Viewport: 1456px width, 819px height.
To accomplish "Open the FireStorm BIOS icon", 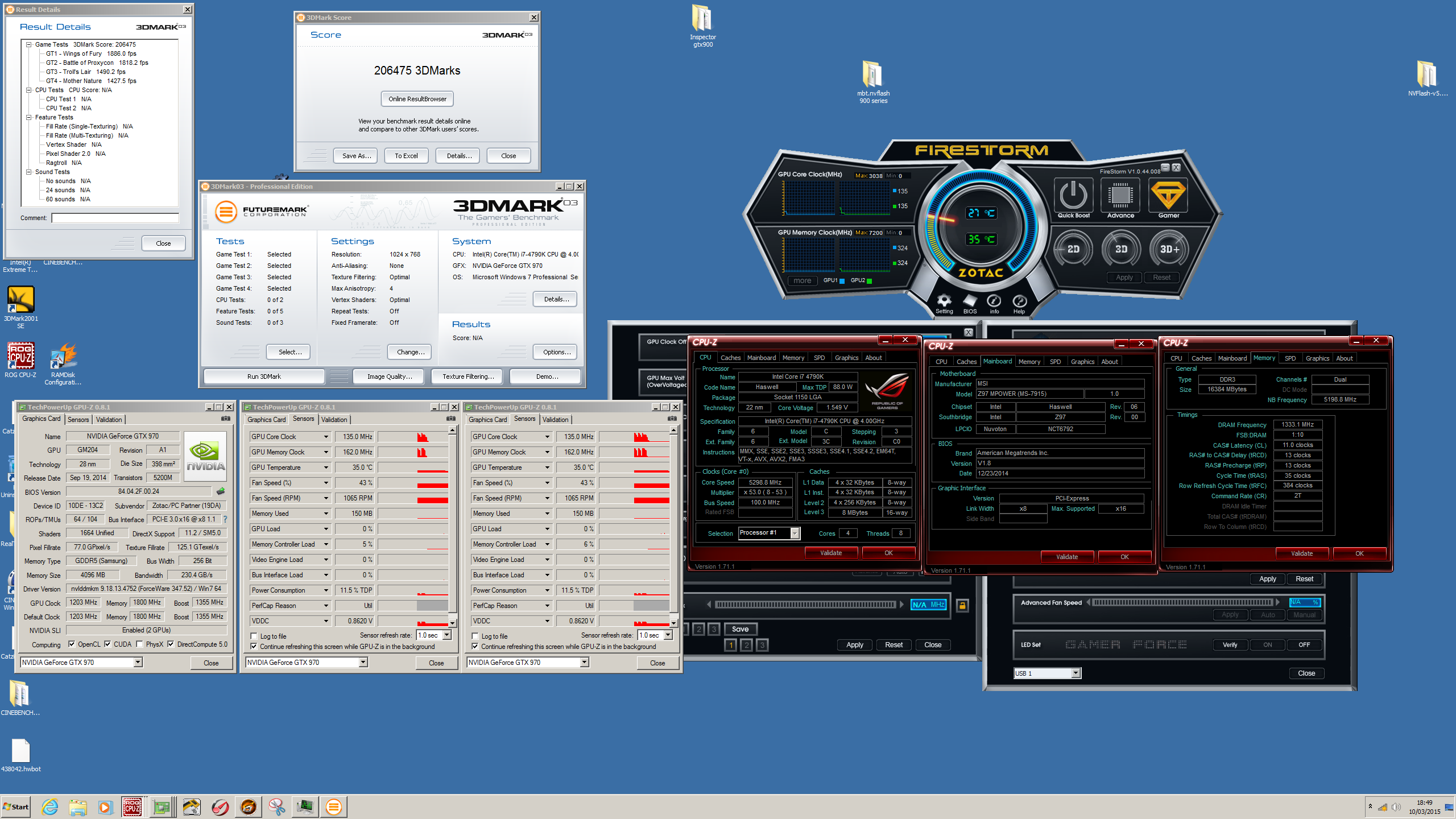I will coord(970,300).
